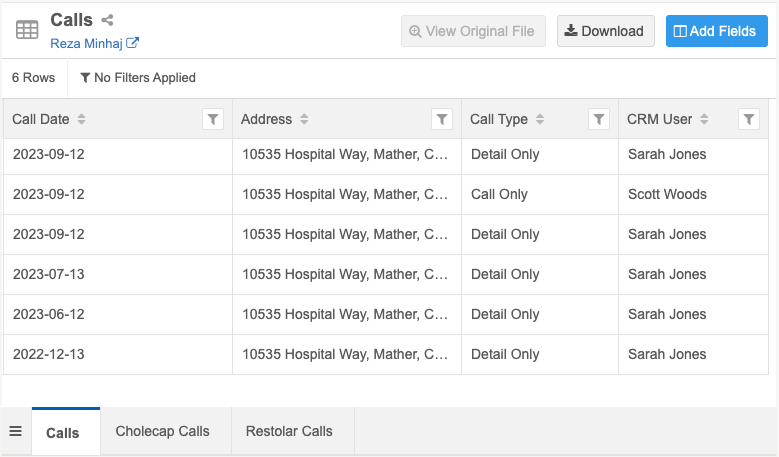Click the share icon beside Calls title
The width and height of the screenshot is (779, 457).
click(x=108, y=20)
